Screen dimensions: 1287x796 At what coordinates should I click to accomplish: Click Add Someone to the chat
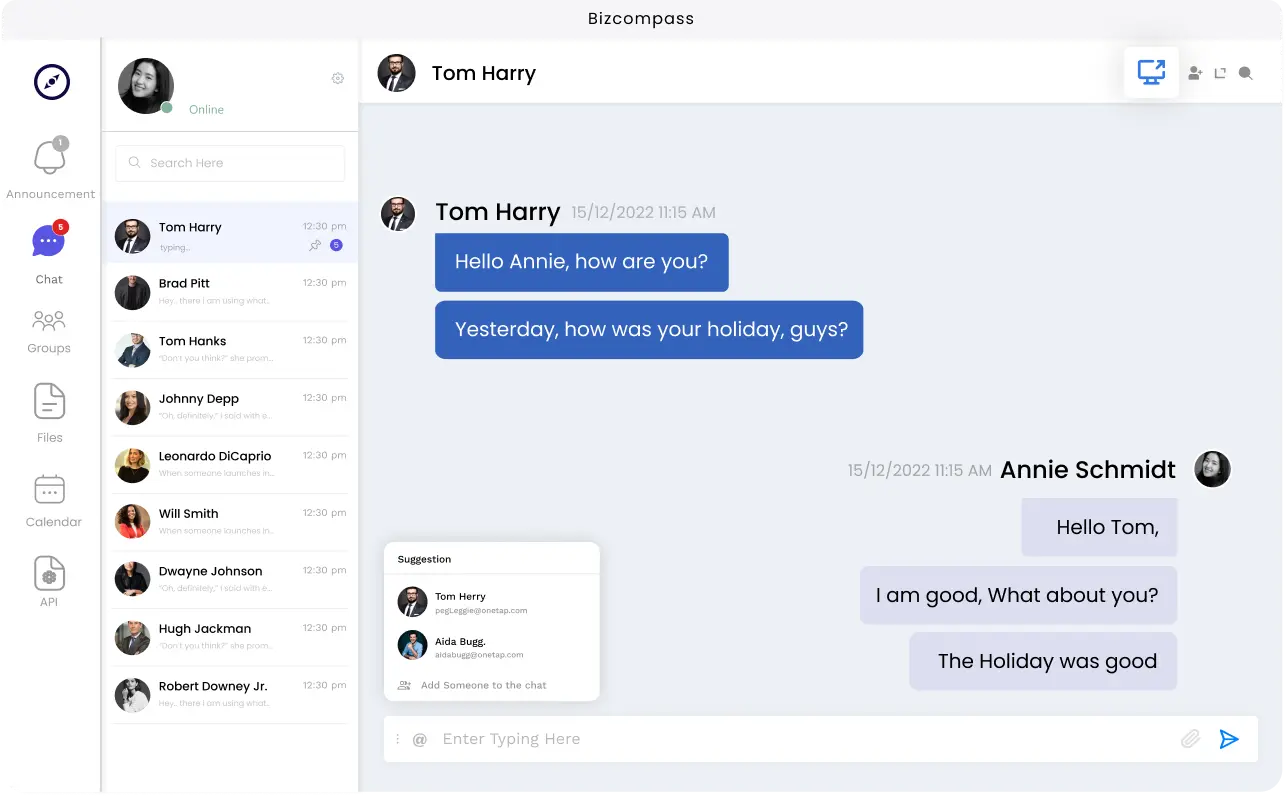[x=483, y=686]
